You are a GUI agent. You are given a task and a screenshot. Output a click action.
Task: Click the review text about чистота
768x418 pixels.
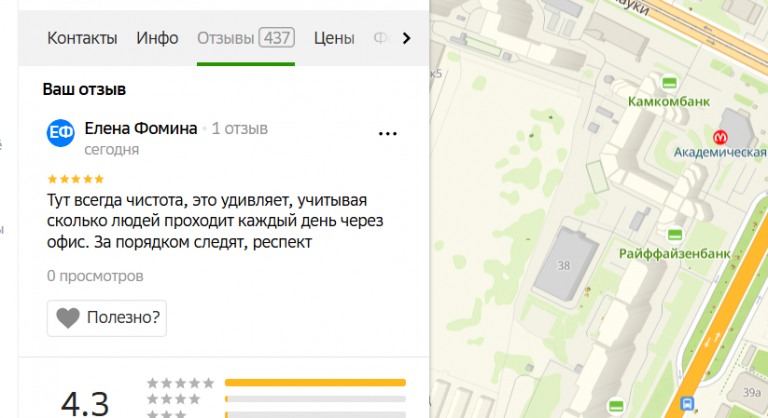[x=215, y=221]
